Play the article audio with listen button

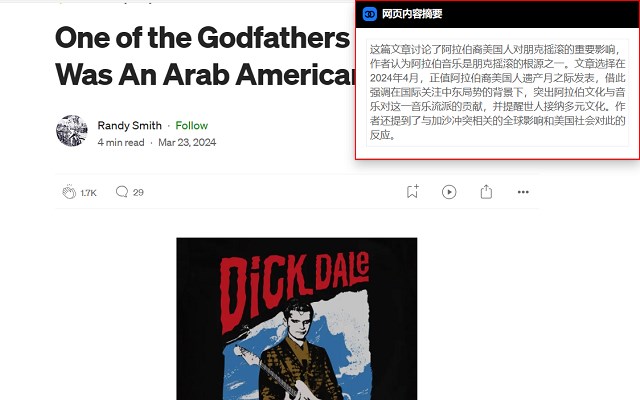point(449,192)
